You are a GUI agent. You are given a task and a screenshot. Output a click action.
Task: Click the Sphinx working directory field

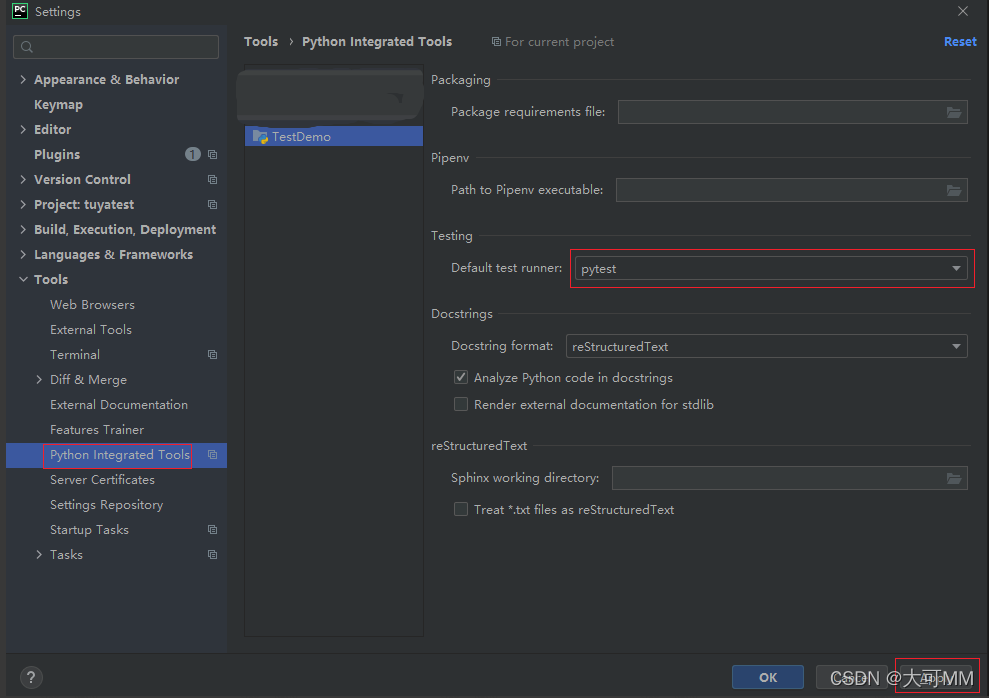789,479
